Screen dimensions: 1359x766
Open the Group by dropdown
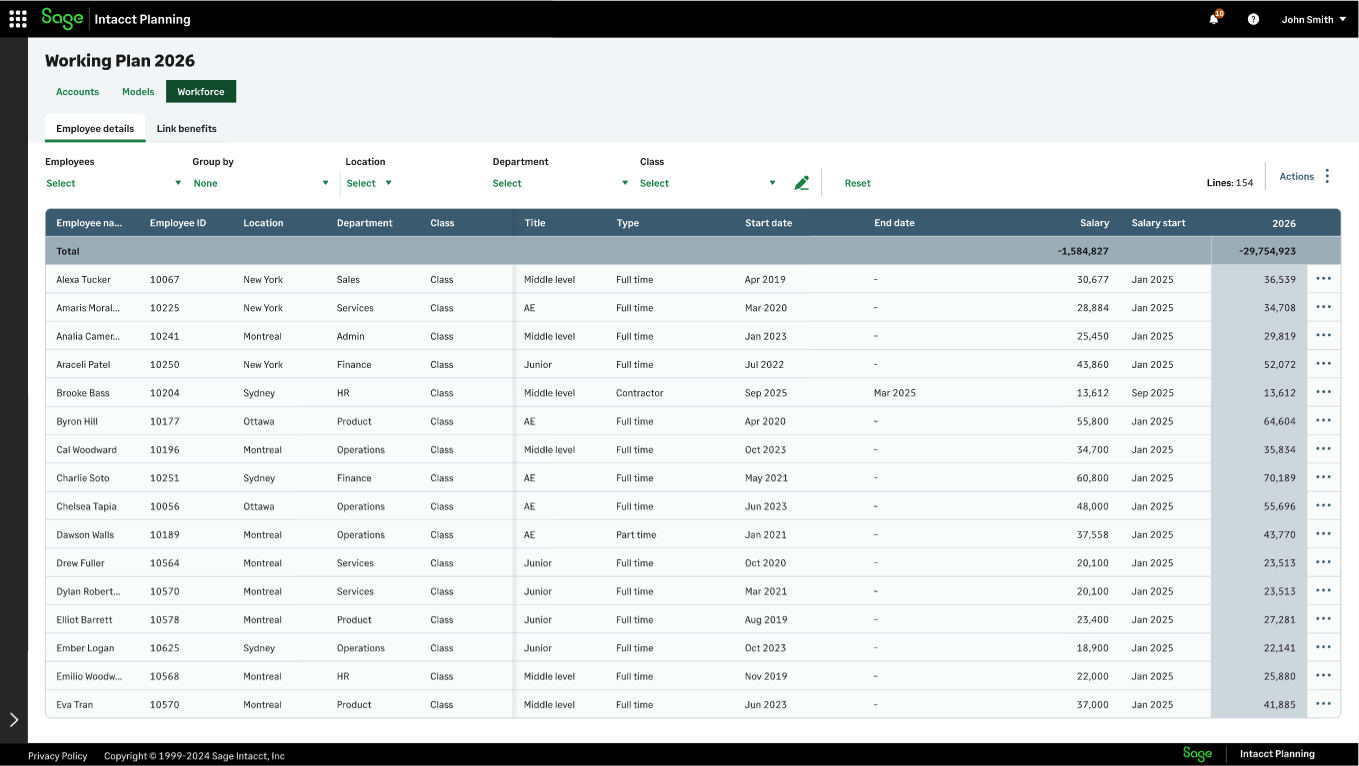pyautogui.click(x=261, y=183)
